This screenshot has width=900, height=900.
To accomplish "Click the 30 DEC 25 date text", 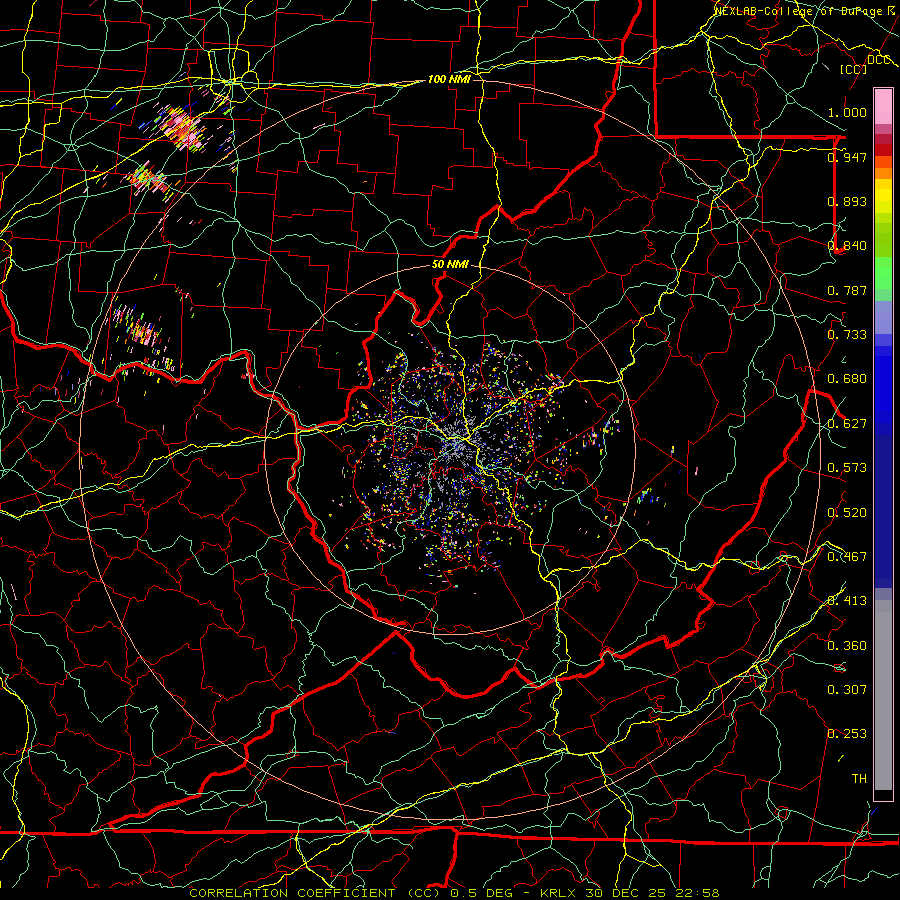I will pos(626,893).
